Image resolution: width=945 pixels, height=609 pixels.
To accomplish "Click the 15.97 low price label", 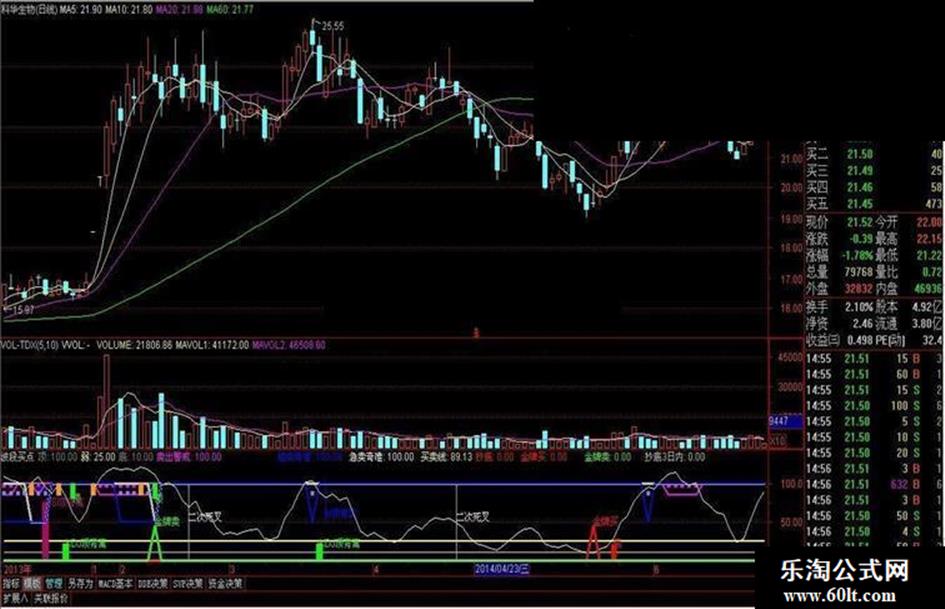I will click(23, 310).
